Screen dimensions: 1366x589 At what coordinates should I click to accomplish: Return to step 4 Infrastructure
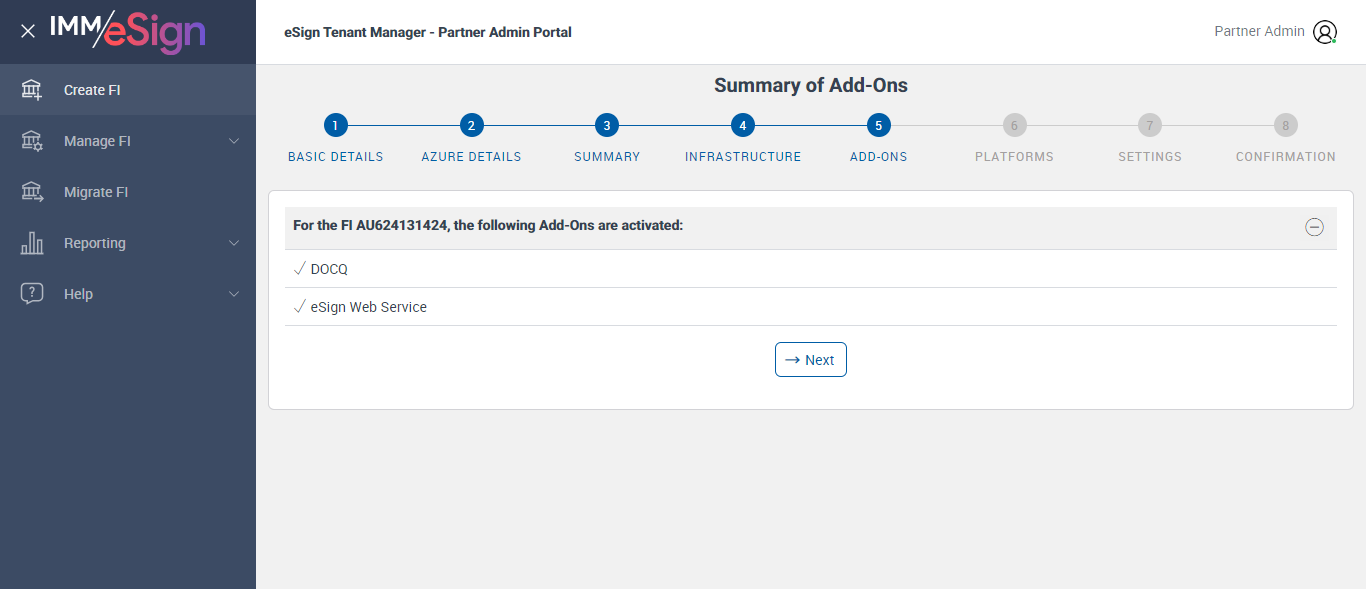(742, 126)
